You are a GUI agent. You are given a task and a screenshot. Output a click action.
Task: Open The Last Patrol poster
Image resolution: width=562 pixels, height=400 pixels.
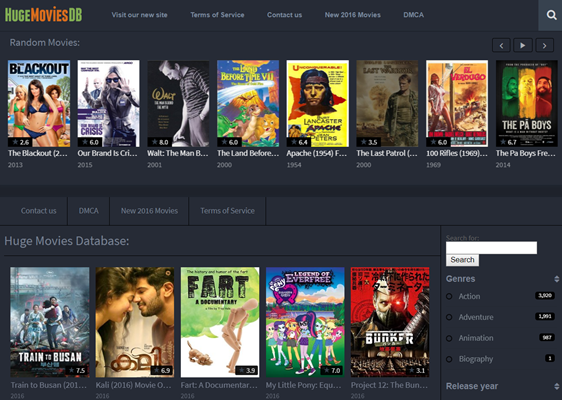(x=387, y=103)
